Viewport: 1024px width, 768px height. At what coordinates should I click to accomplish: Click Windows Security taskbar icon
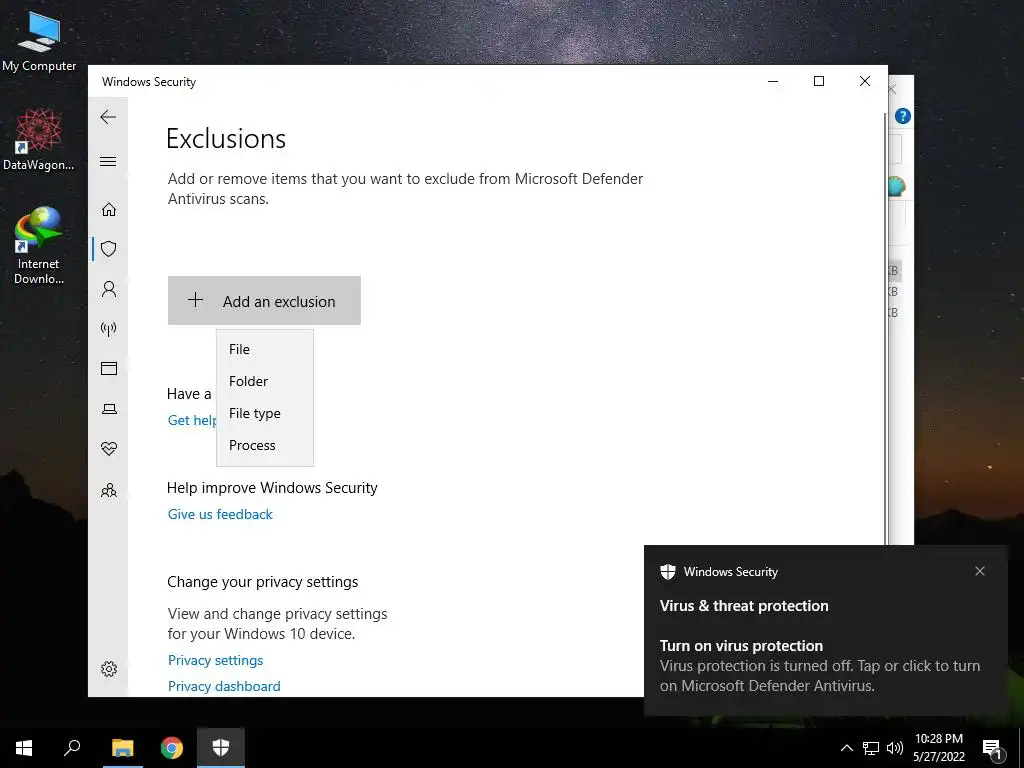[x=221, y=748]
